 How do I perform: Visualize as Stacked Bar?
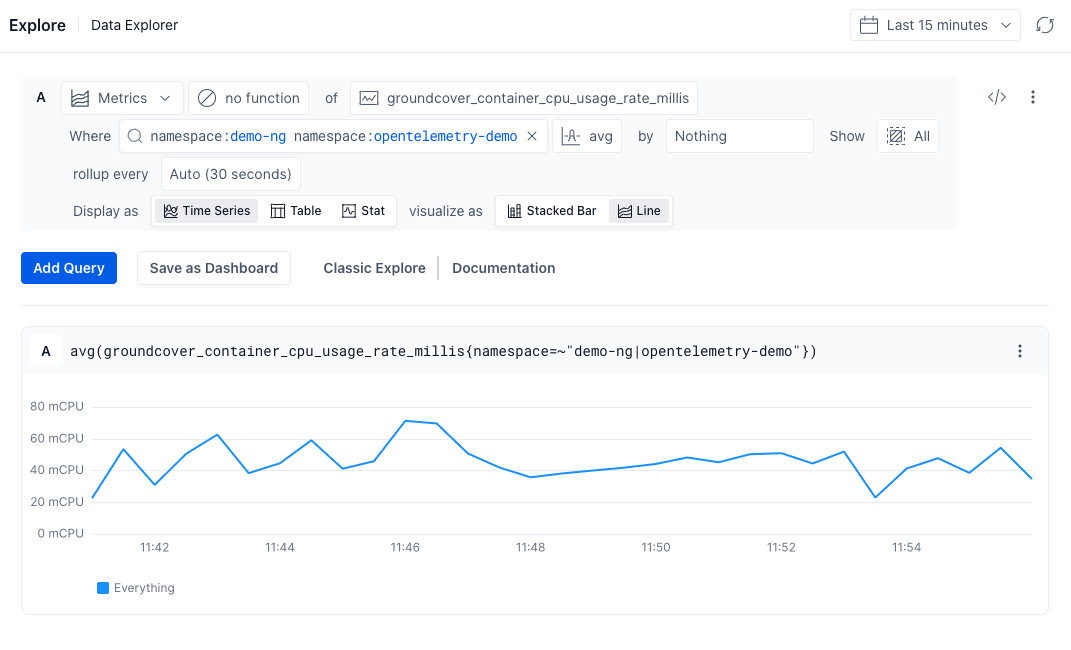(x=551, y=211)
